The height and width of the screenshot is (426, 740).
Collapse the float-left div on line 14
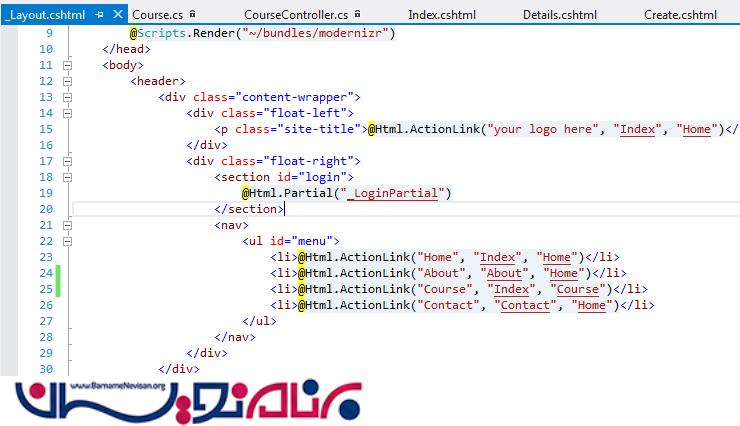coord(68,113)
